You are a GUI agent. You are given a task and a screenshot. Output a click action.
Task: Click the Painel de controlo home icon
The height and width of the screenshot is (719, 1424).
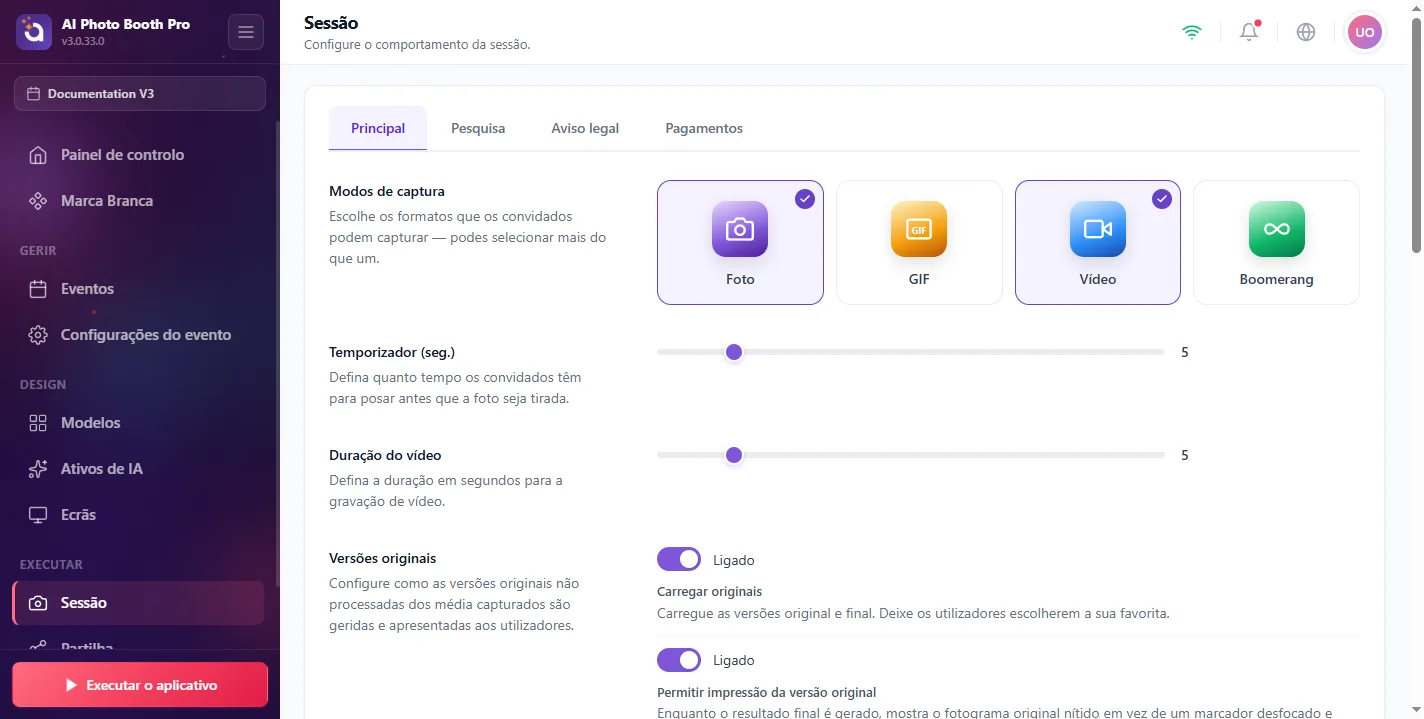[x=38, y=155]
